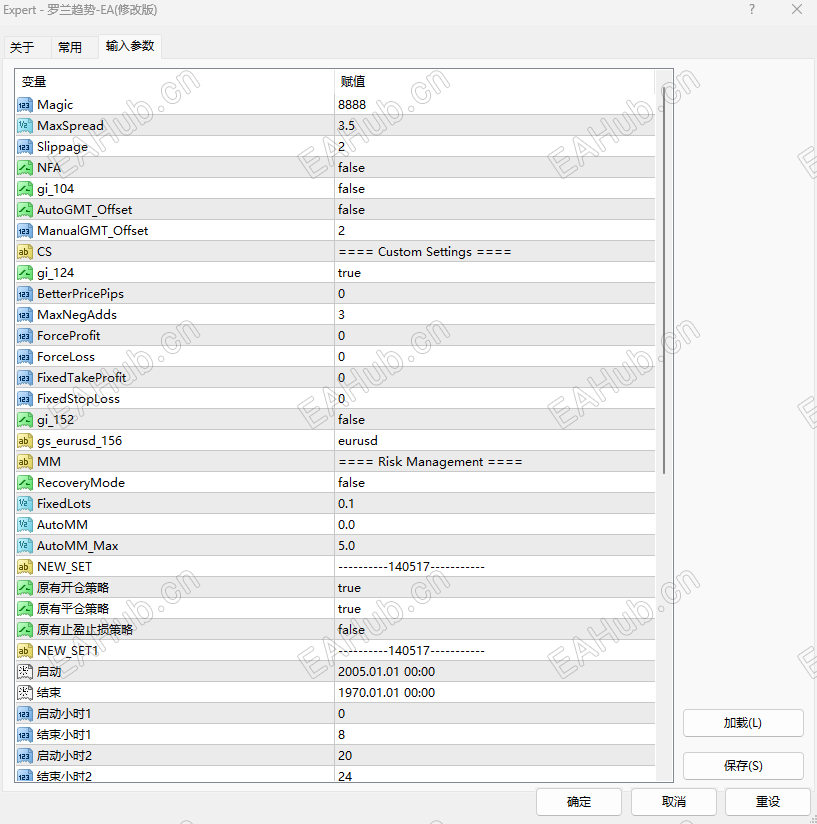Select the 原有开仓策略 value true

[x=349, y=589]
